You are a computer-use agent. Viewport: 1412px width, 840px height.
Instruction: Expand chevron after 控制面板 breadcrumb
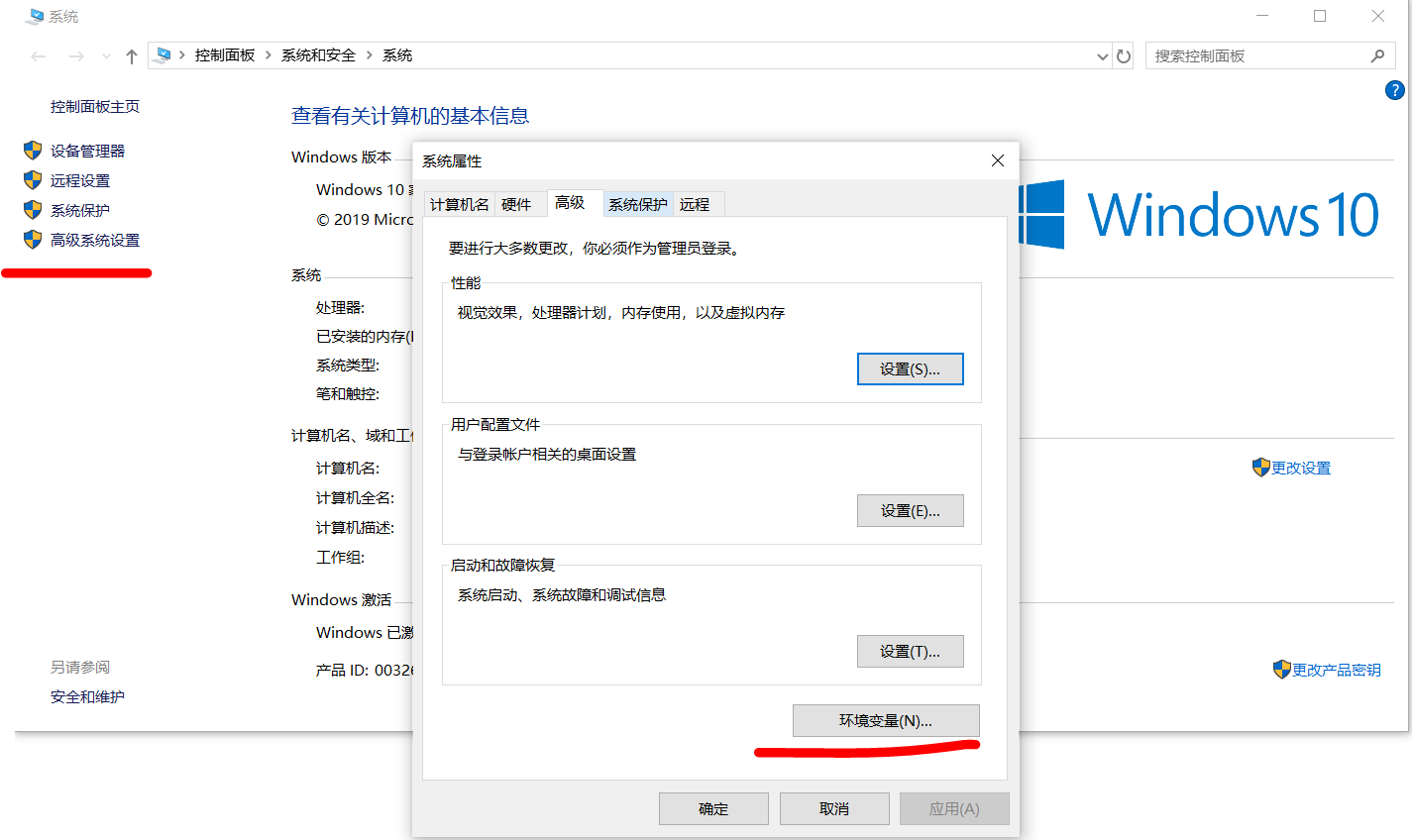click(x=268, y=55)
